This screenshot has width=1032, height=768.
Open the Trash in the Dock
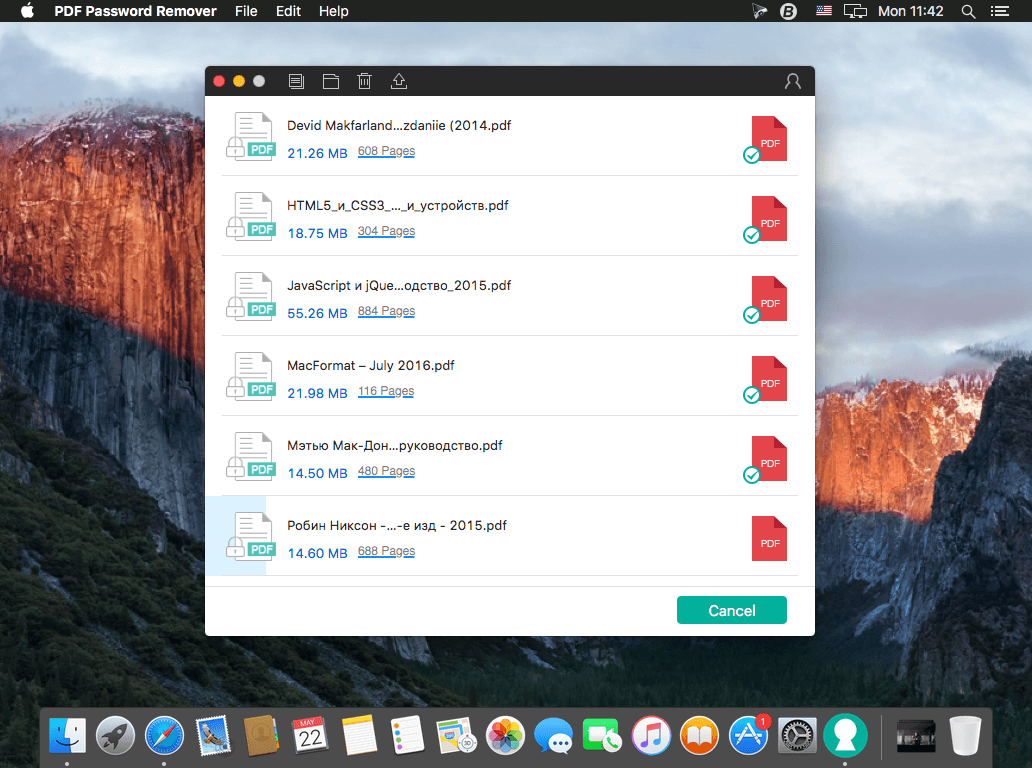(x=965, y=735)
